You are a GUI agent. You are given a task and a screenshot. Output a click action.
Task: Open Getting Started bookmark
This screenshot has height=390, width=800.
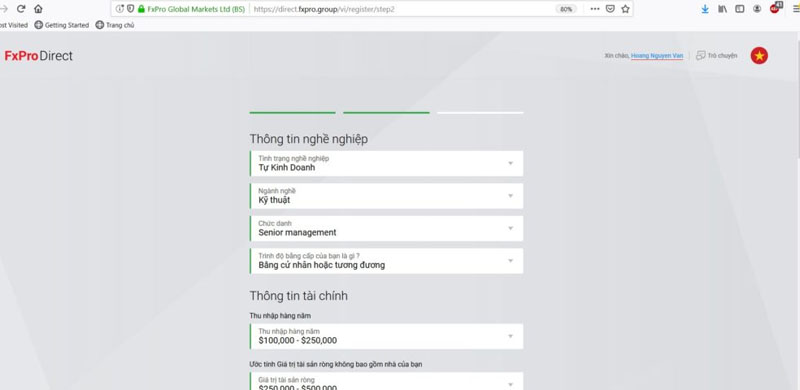(62, 25)
